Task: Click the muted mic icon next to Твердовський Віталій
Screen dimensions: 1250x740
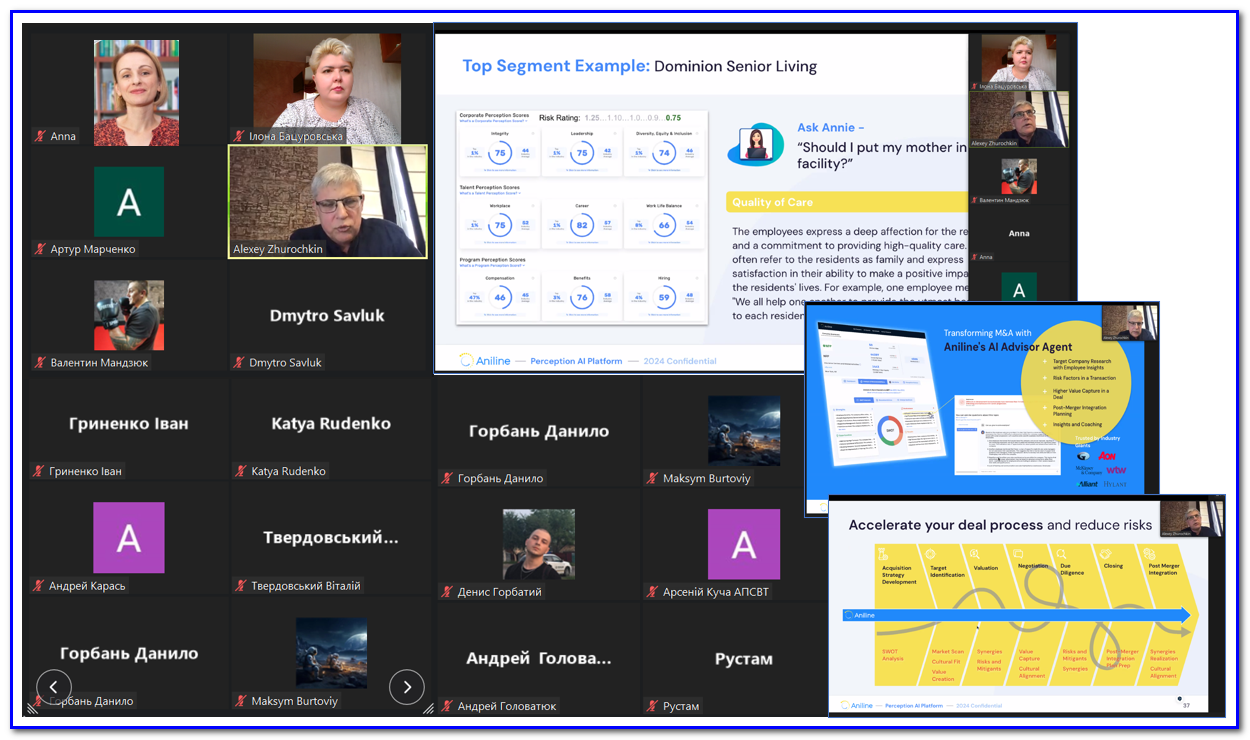Action: tap(239, 585)
